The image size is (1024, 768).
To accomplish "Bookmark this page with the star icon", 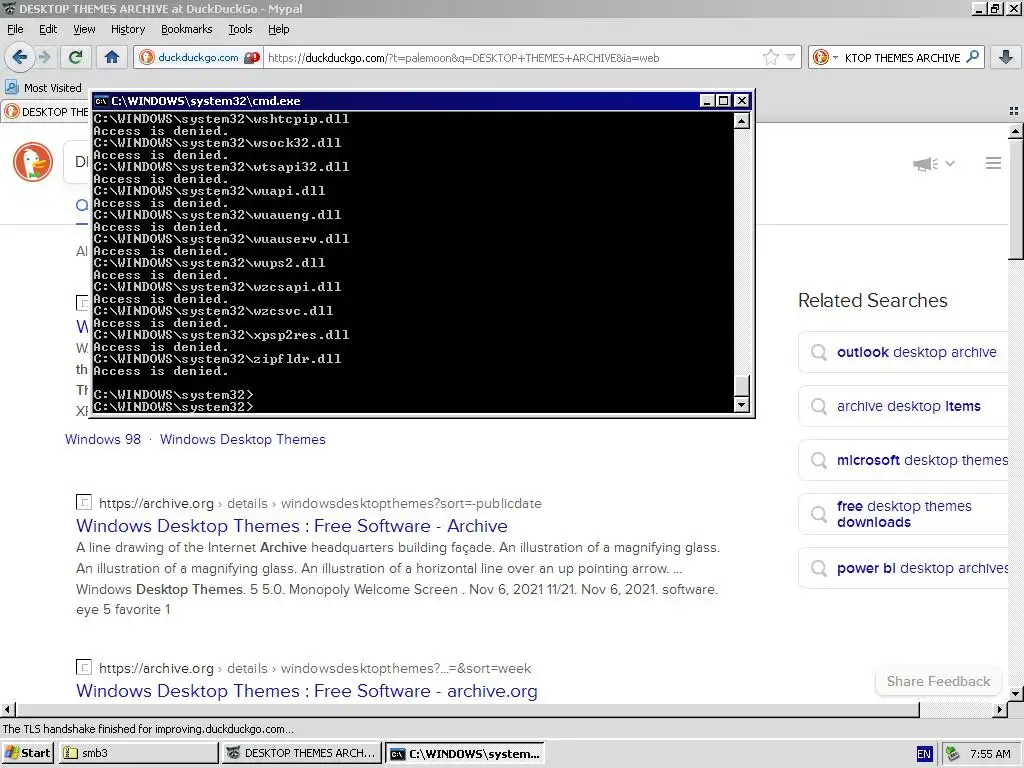I will (x=771, y=57).
